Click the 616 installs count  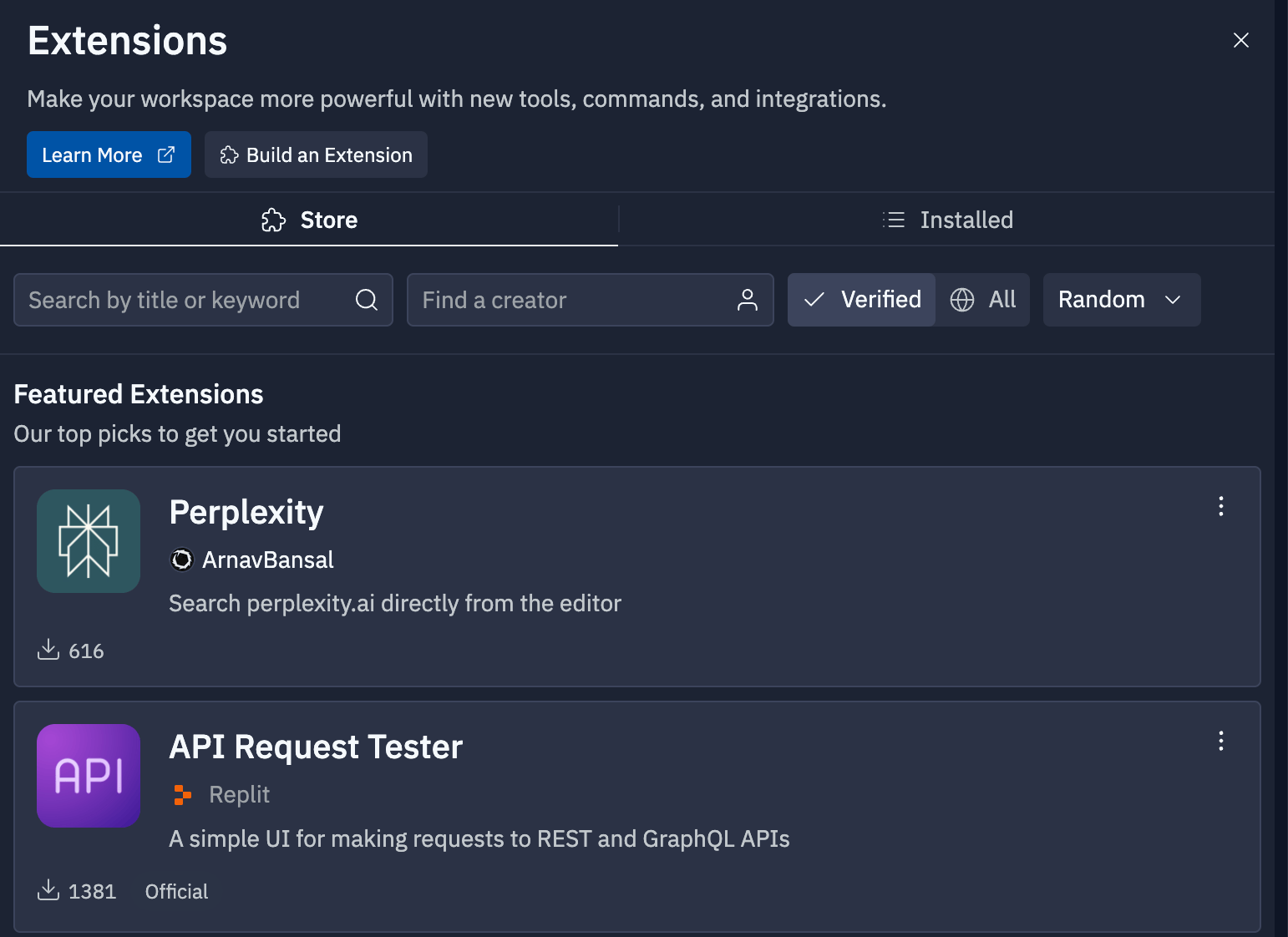click(86, 651)
